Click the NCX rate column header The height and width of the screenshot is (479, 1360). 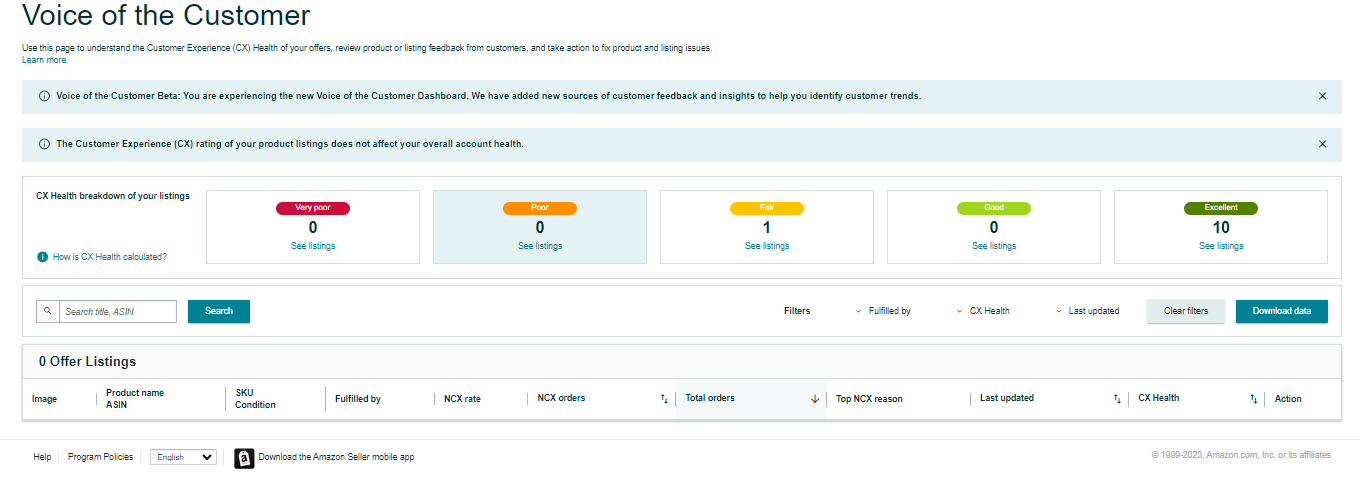click(463, 399)
